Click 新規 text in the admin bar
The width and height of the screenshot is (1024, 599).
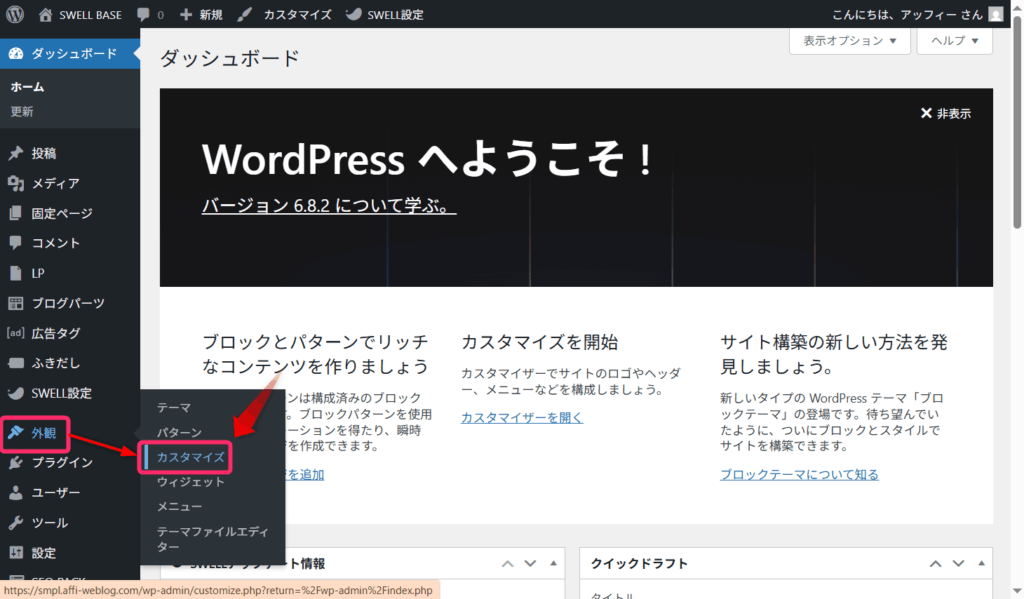211,14
